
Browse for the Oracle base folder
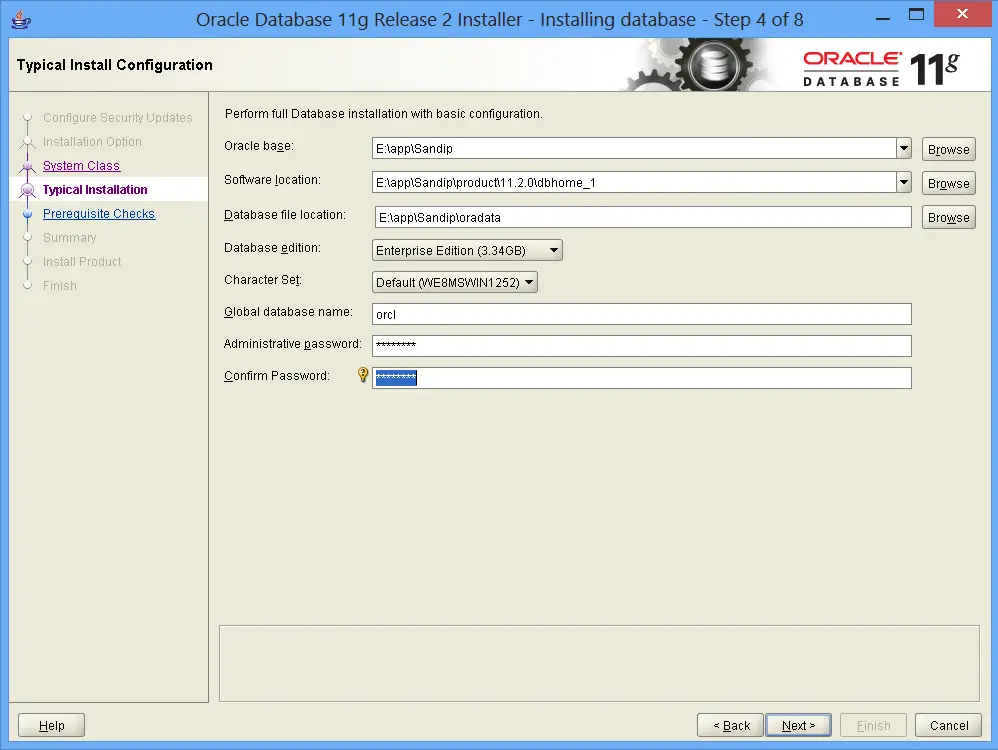click(948, 149)
